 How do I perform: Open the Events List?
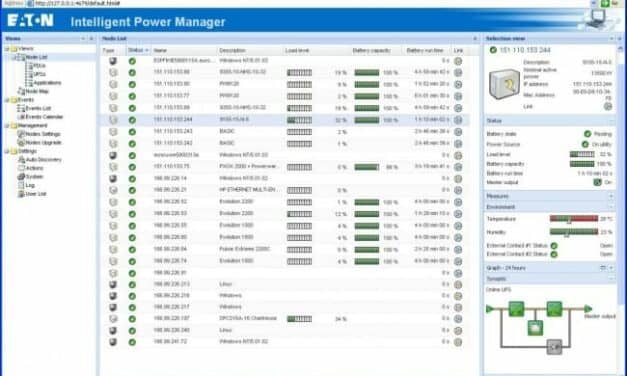(38, 108)
